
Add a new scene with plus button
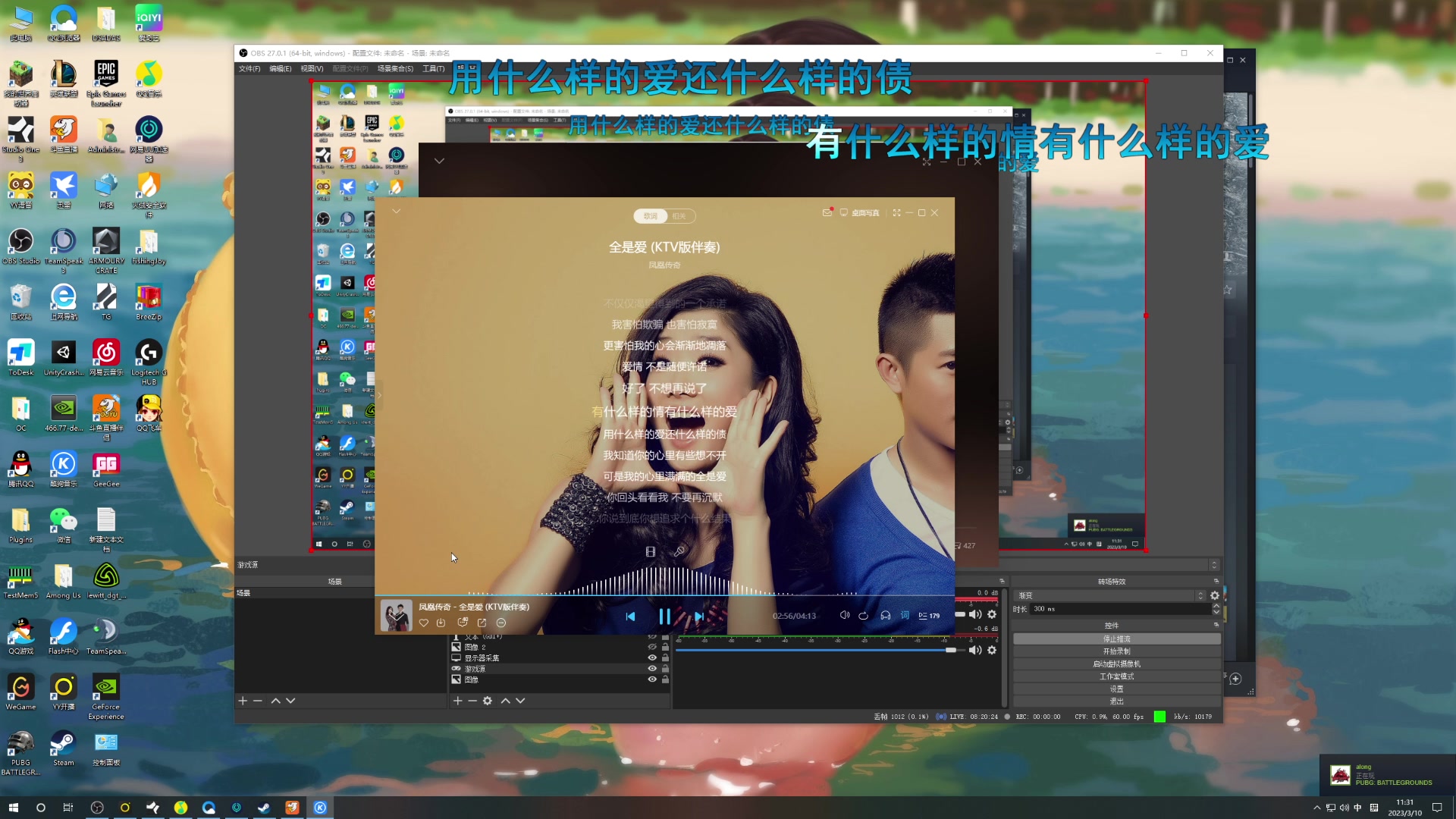pos(243,701)
